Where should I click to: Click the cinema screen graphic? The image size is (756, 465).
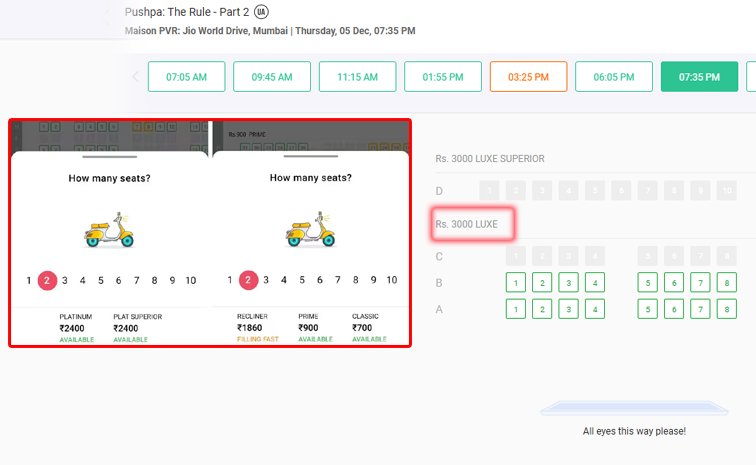634,408
